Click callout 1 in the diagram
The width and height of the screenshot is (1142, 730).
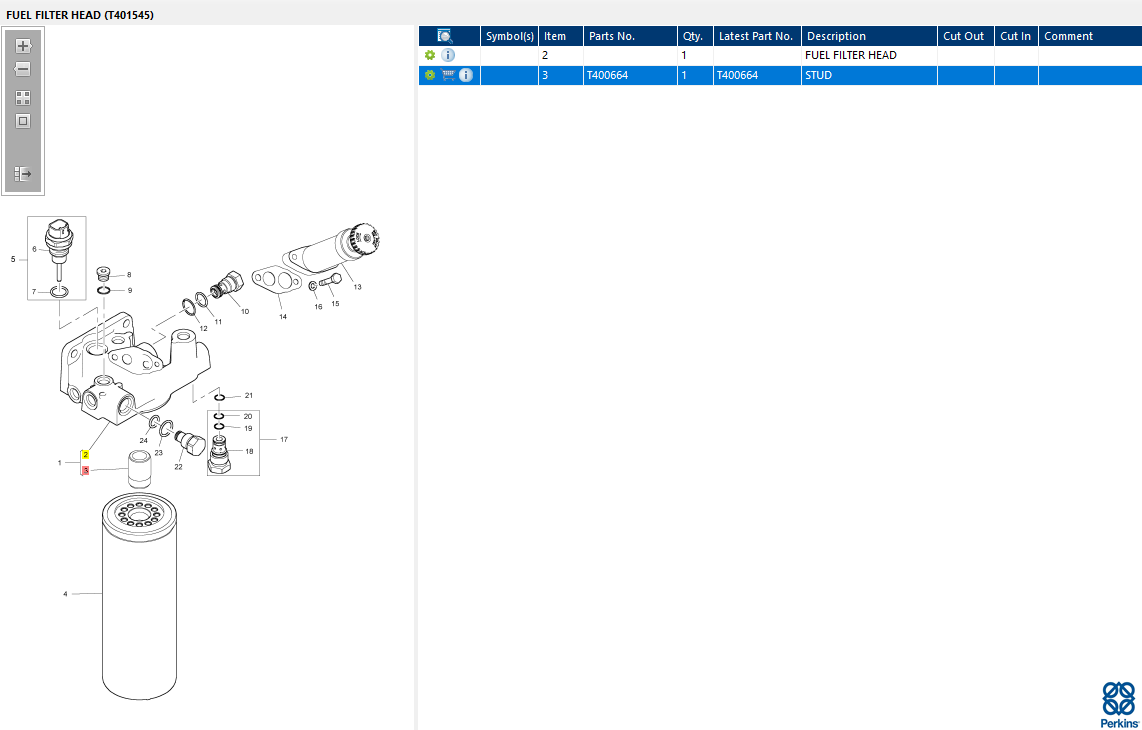pyautogui.click(x=60, y=463)
